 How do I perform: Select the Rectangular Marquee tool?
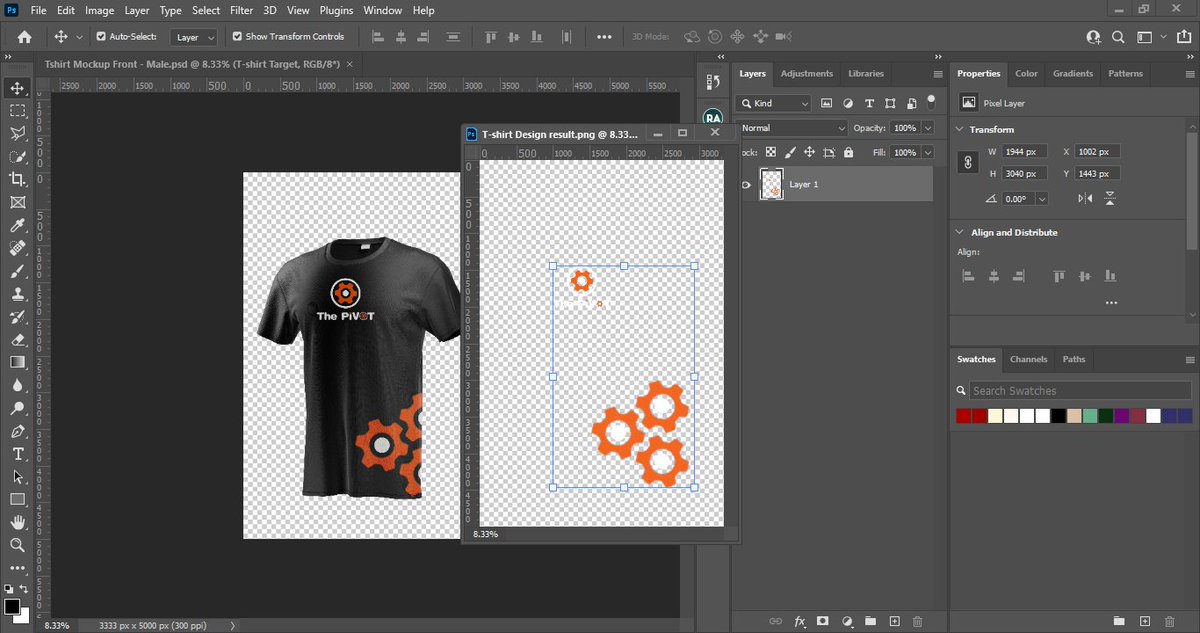click(x=17, y=111)
